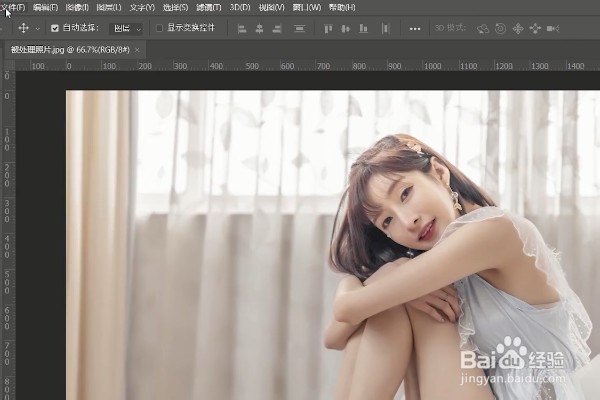Open the three-dots more align options
This screenshot has height=400, width=600.
pos(415,29)
